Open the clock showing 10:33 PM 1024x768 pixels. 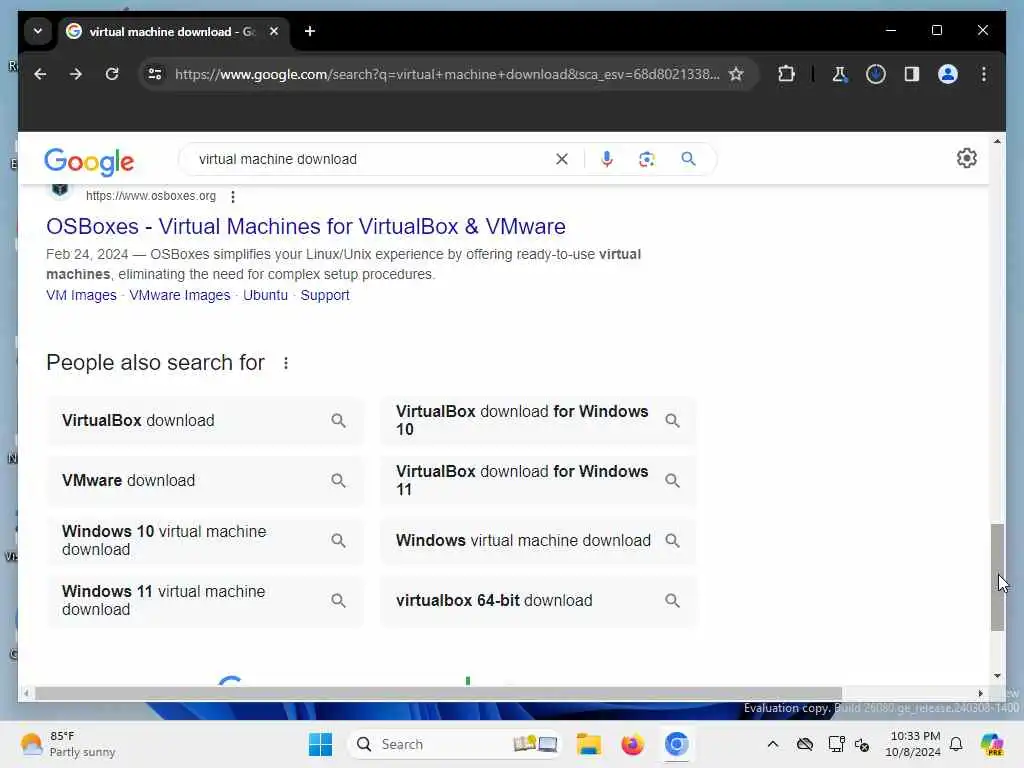(913, 744)
